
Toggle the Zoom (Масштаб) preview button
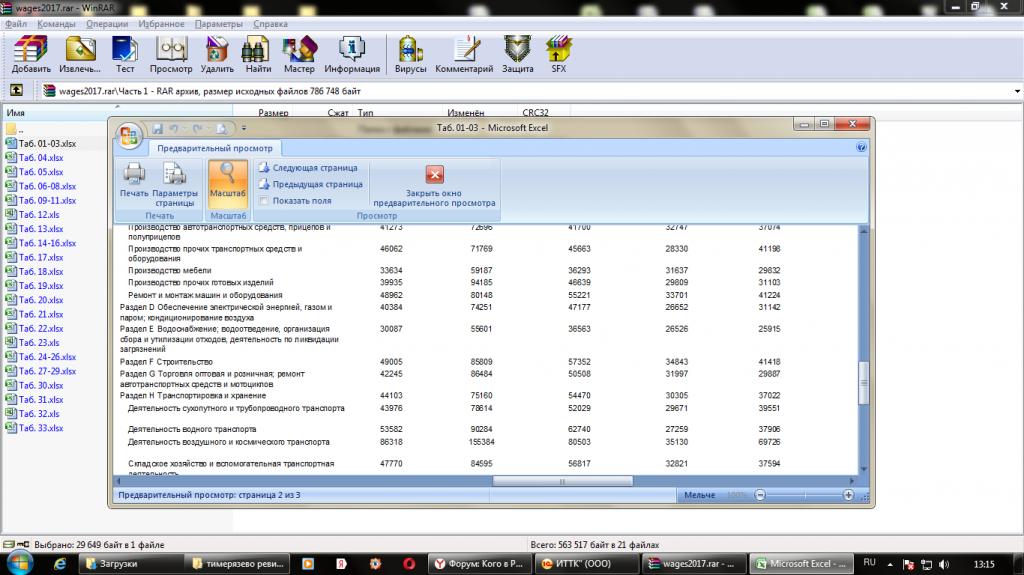coord(228,179)
